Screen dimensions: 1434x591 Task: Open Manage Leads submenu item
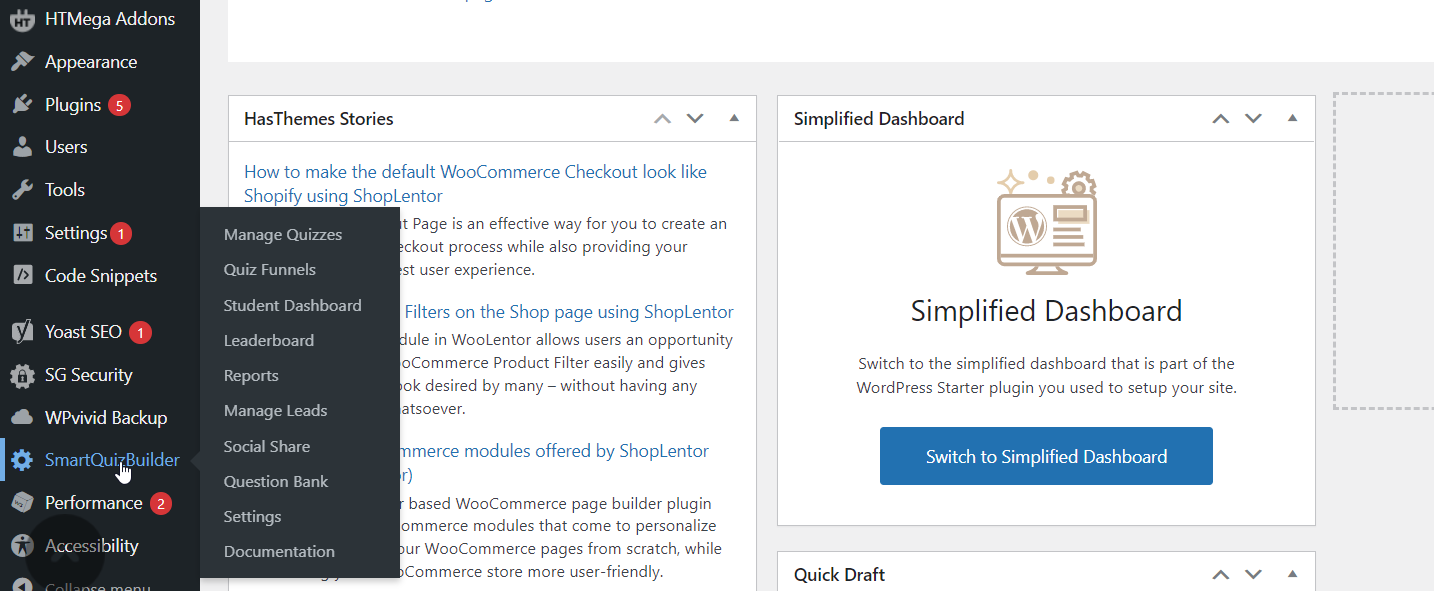276,411
